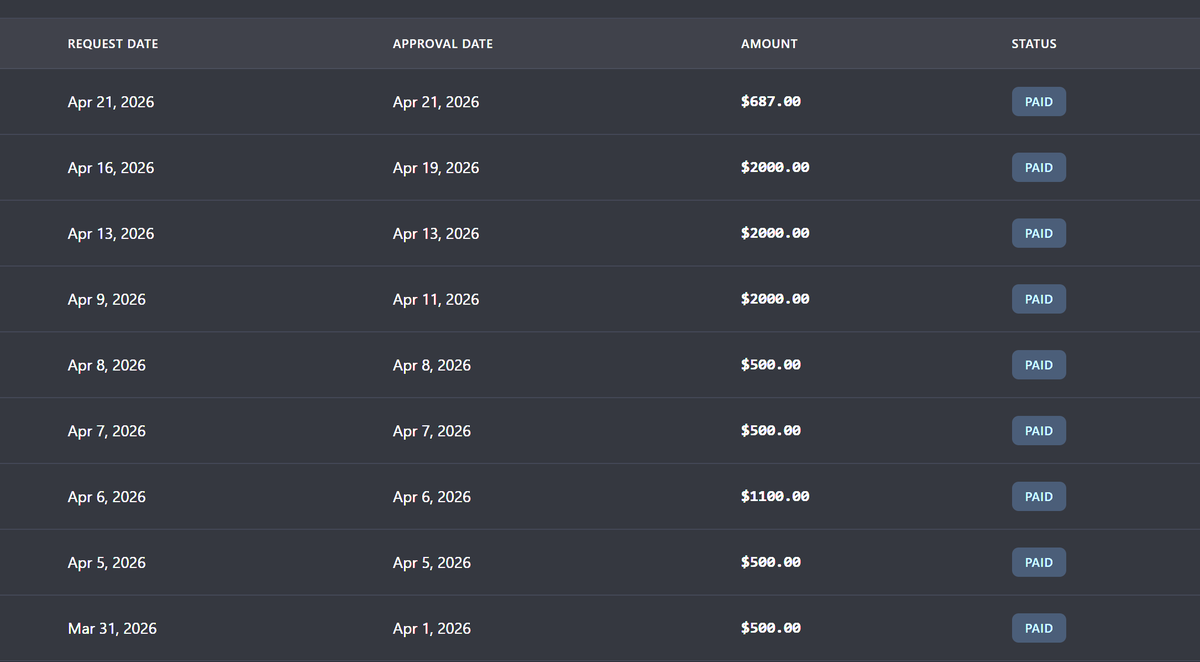Click PAID badge in Mar 31 request row
The height and width of the screenshot is (662, 1200).
pyautogui.click(x=1039, y=629)
